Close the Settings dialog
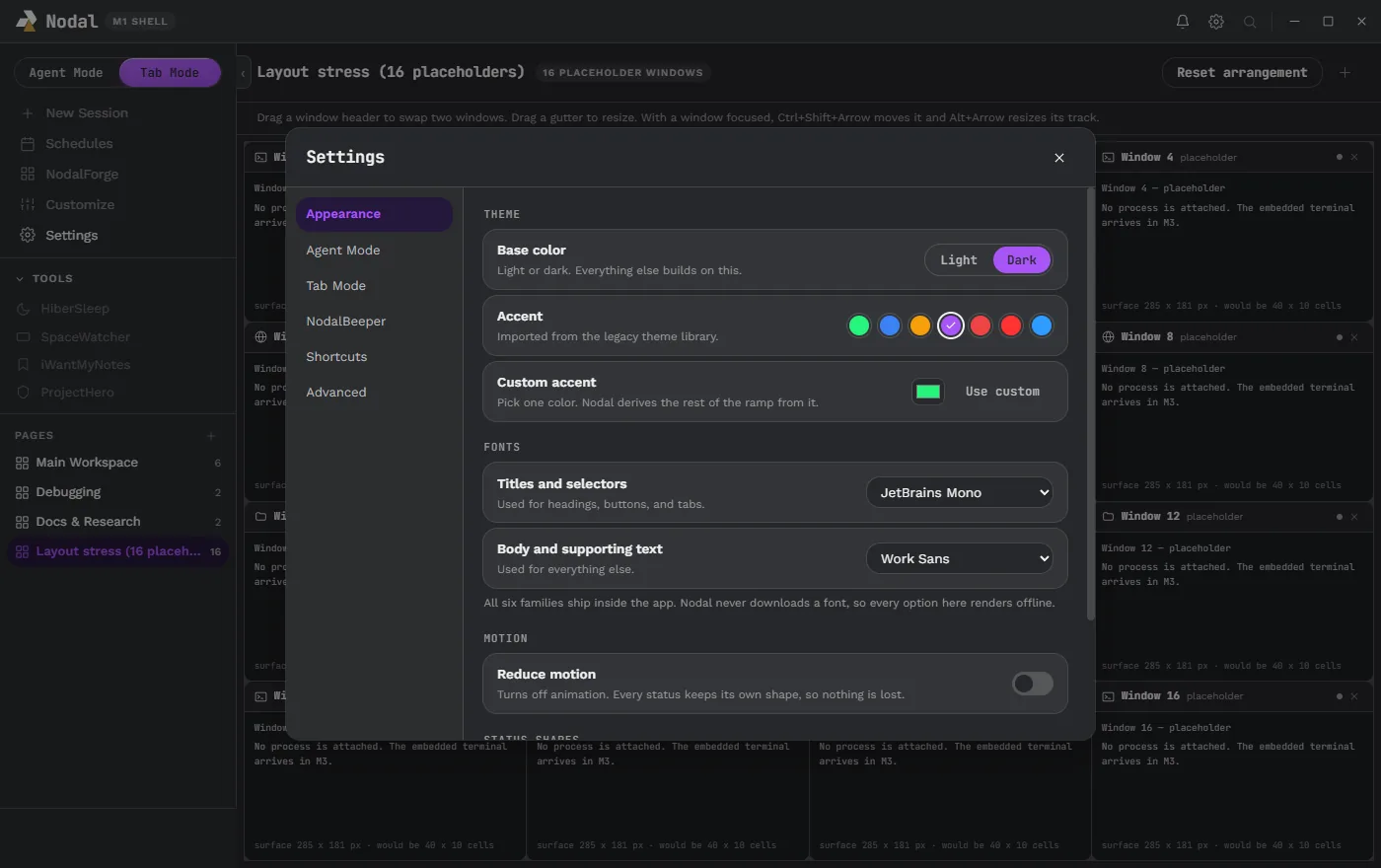The height and width of the screenshot is (868, 1381). pos(1059,158)
